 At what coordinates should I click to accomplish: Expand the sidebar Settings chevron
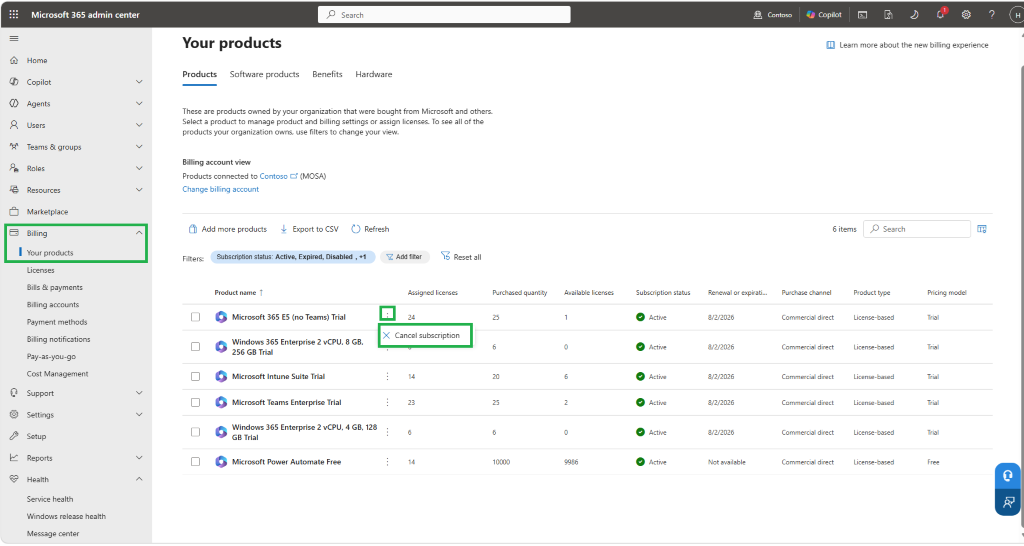click(139, 414)
